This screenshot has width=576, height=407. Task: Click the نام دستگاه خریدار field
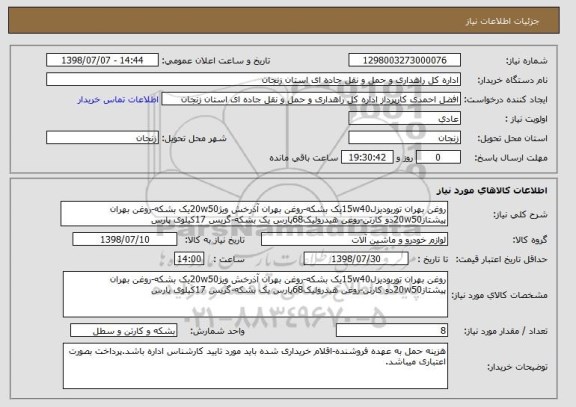(253, 80)
